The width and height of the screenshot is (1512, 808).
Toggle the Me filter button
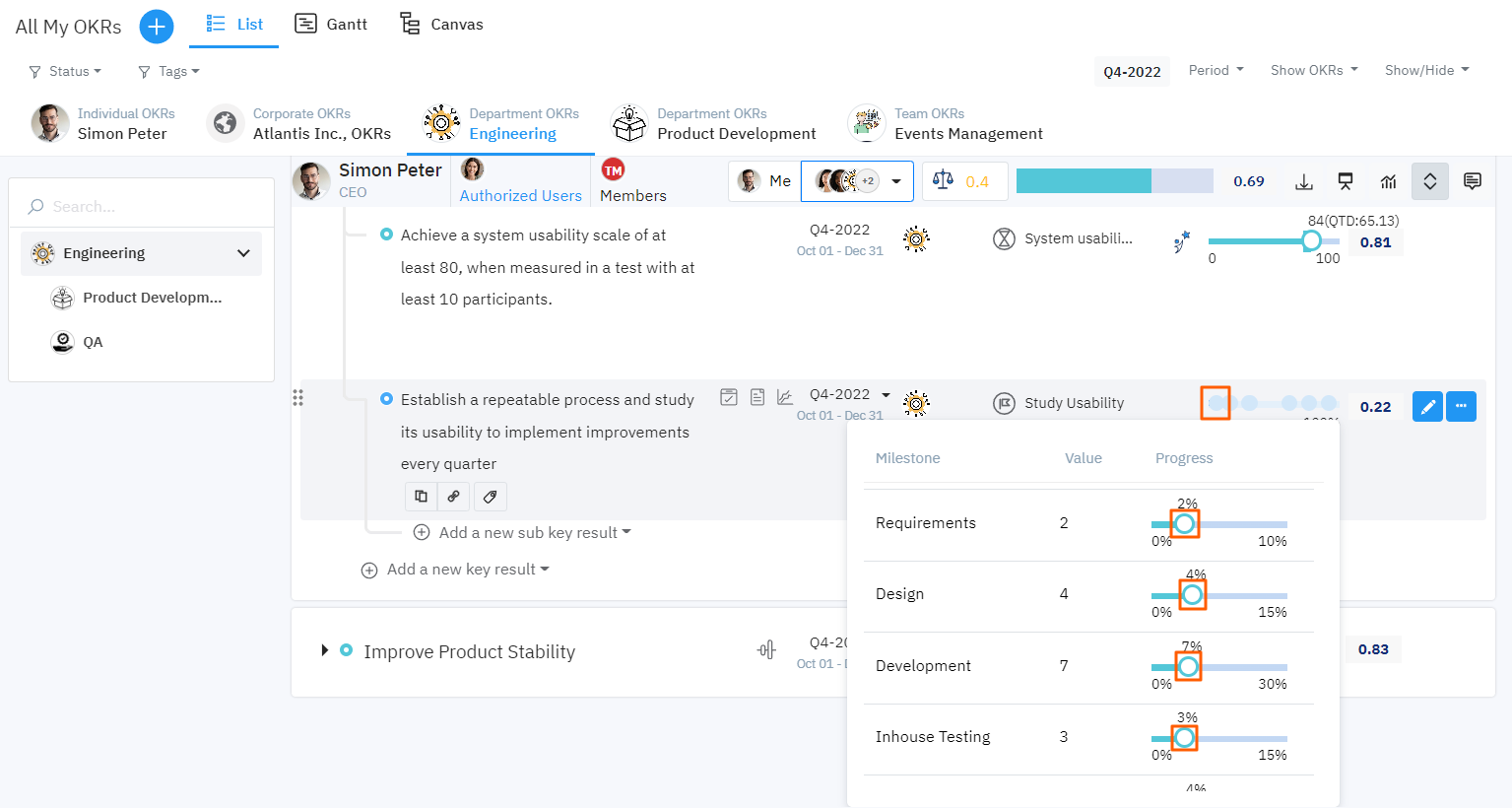(764, 181)
